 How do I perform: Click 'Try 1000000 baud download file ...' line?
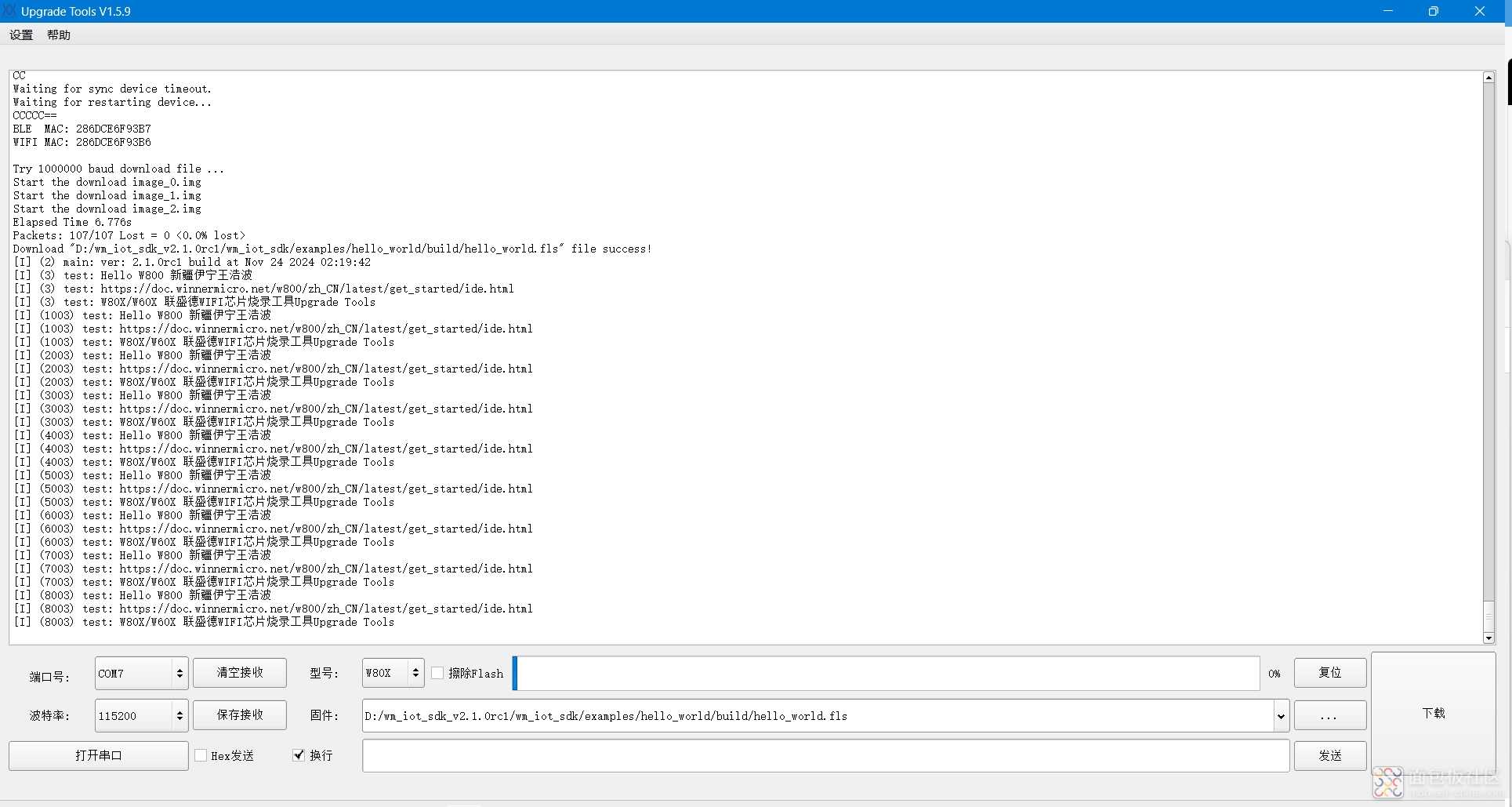118,169
